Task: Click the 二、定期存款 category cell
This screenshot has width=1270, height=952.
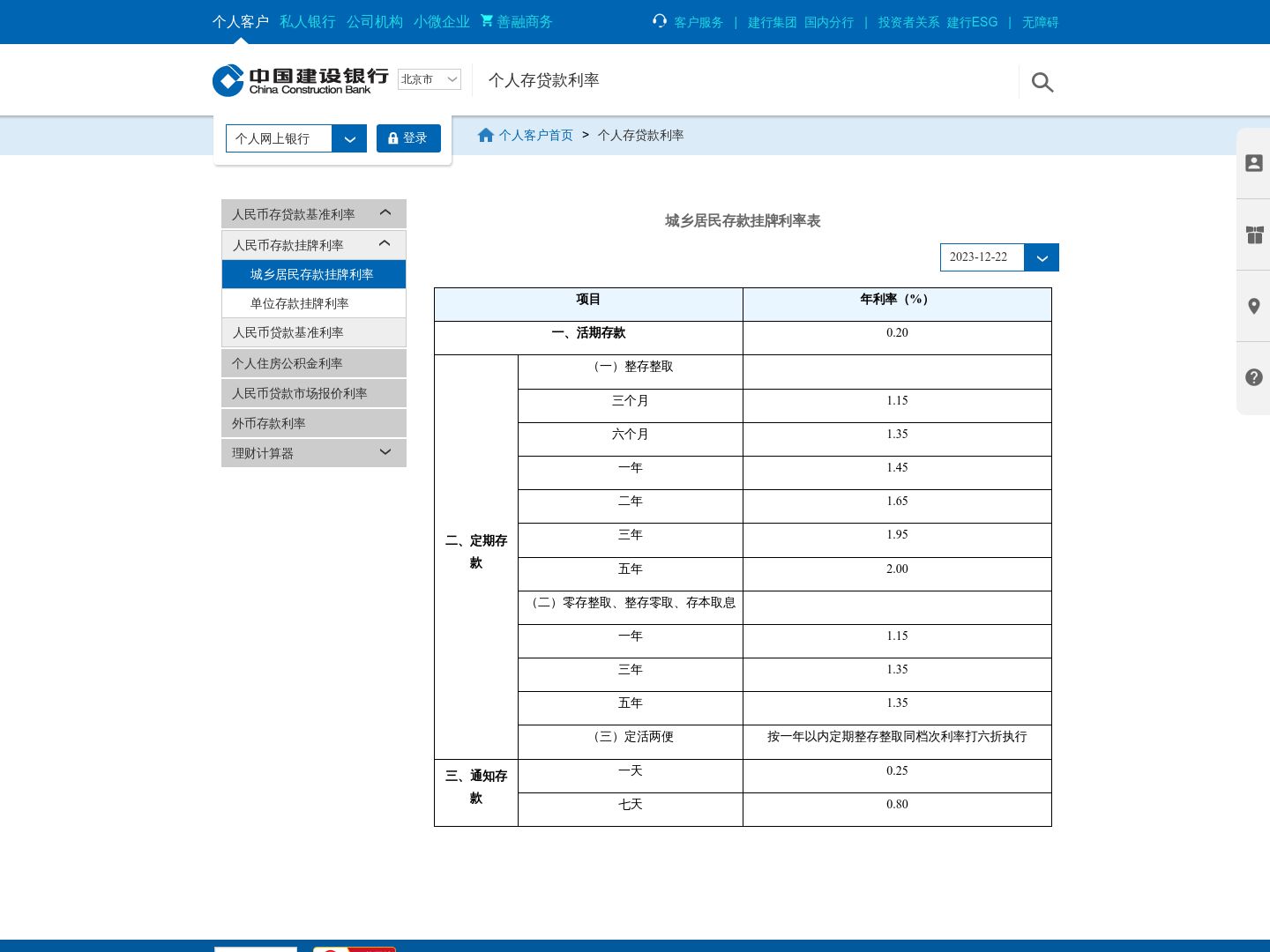Action: click(x=476, y=557)
